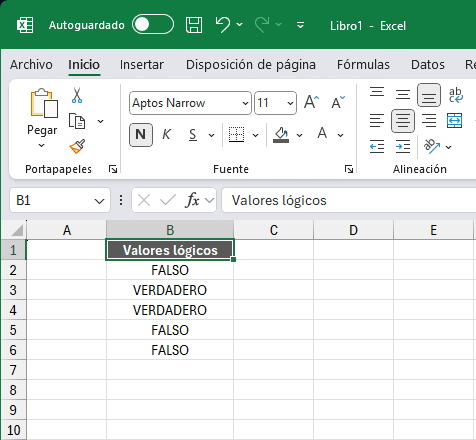Click the Format Painter brush icon
This screenshot has height=440, width=476.
(77, 146)
